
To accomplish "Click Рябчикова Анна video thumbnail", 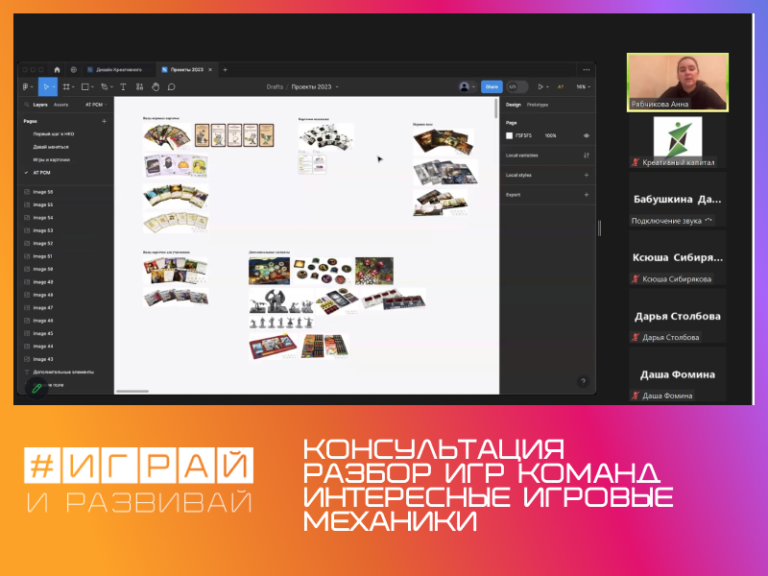I will pos(677,82).
